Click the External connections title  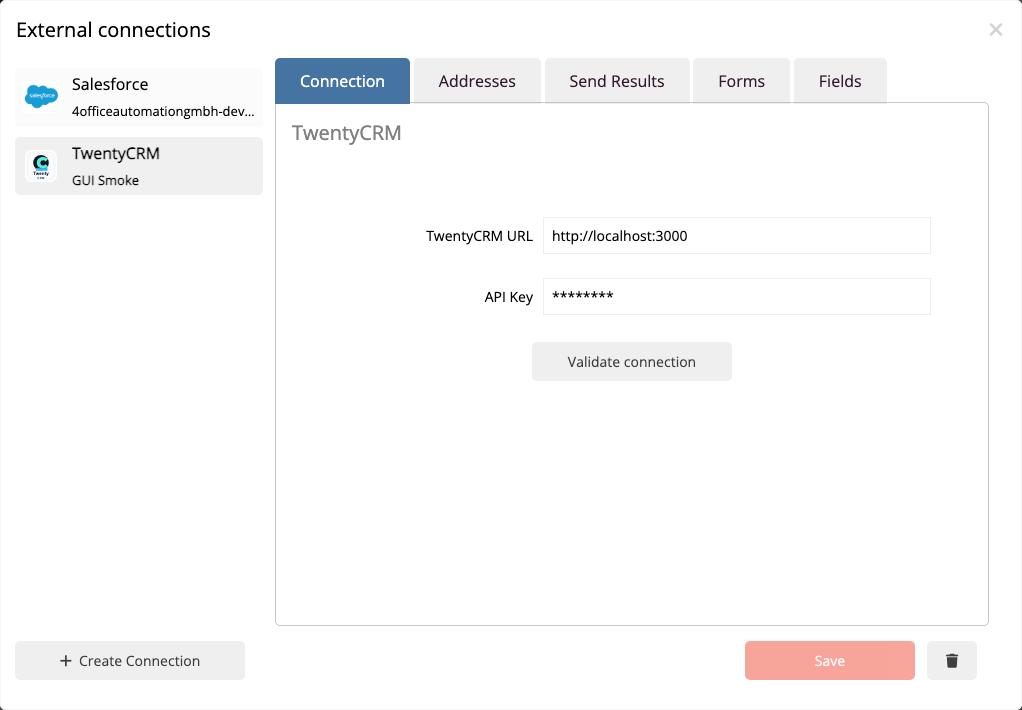[x=113, y=30]
